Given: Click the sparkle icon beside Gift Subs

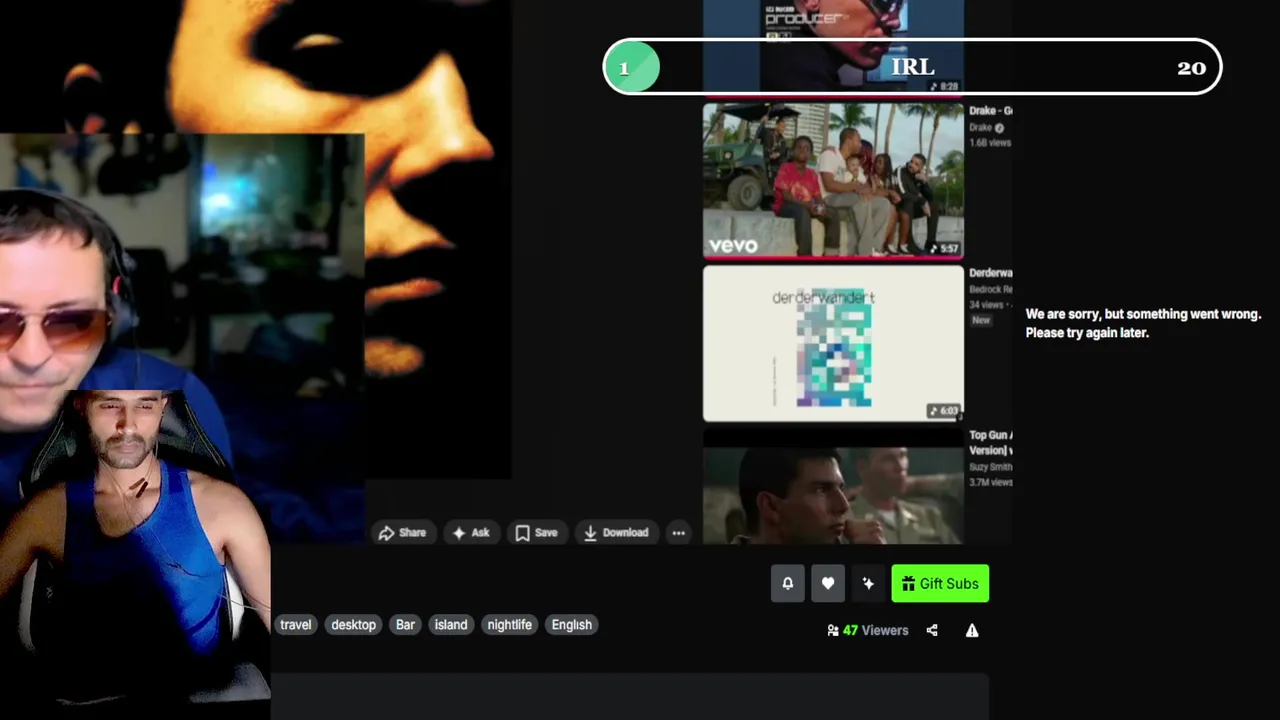Looking at the screenshot, I should coord(868,584).
